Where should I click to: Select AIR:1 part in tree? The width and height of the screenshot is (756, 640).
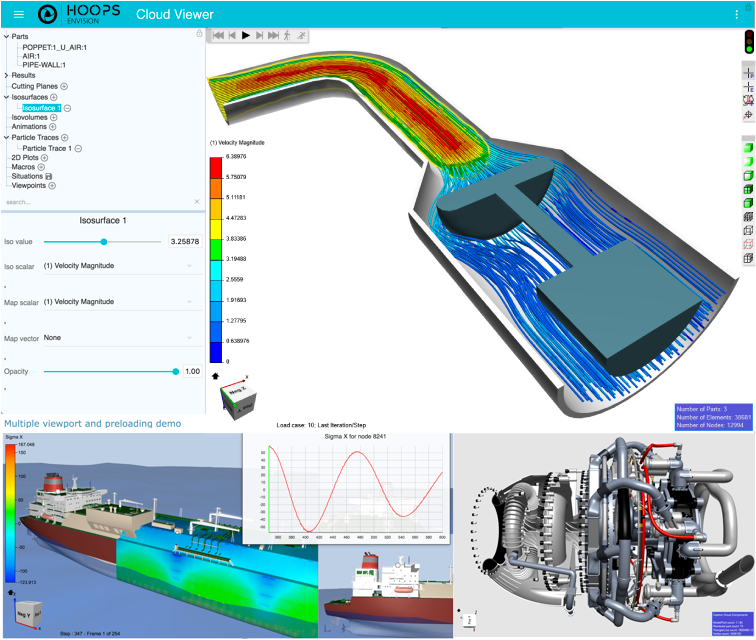click(37, 56)
